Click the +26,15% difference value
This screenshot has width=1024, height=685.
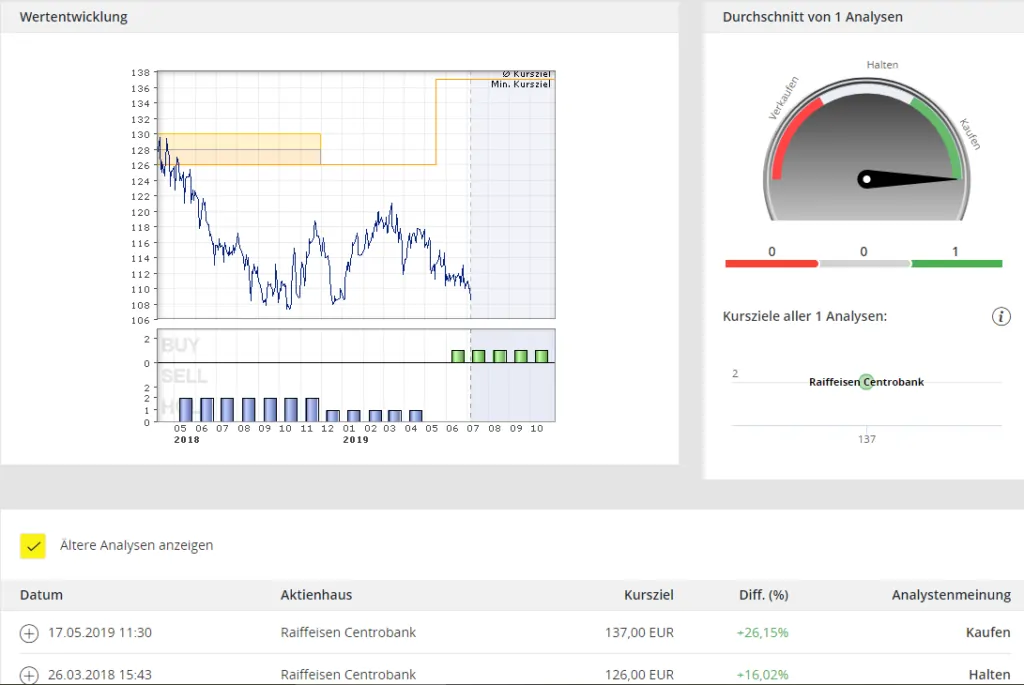pos(762,632)
